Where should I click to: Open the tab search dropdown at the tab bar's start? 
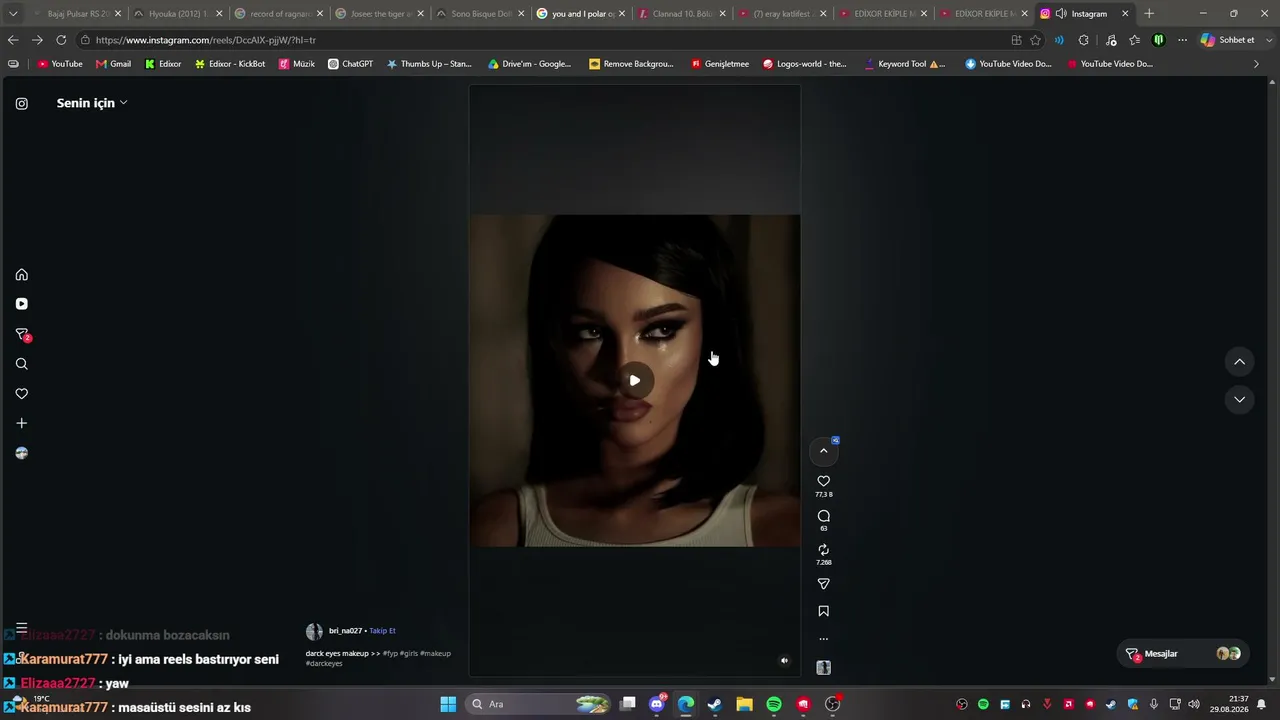pyautogui.click(x=13, y=14)
